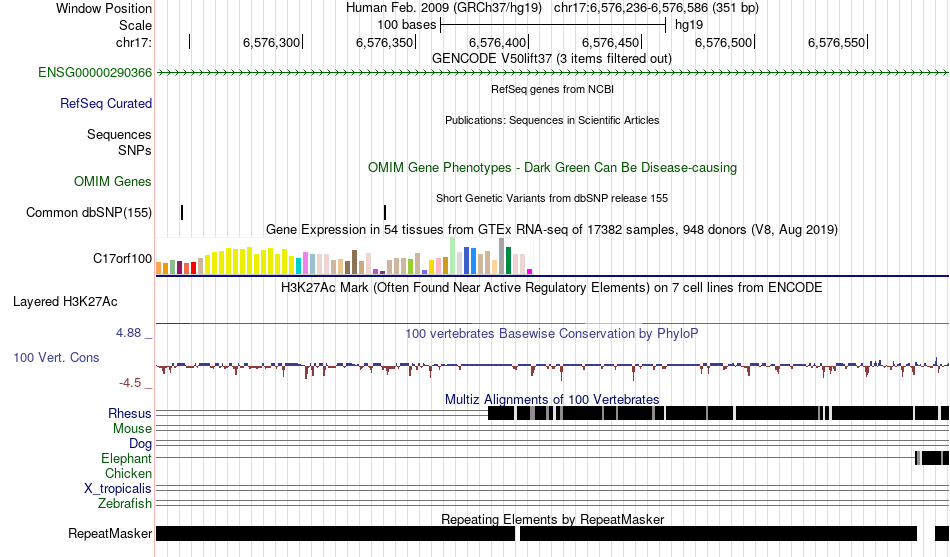Select the Layered H3K27Ac track label
This screenshot has height=557, width=950.
coord(65,302)
